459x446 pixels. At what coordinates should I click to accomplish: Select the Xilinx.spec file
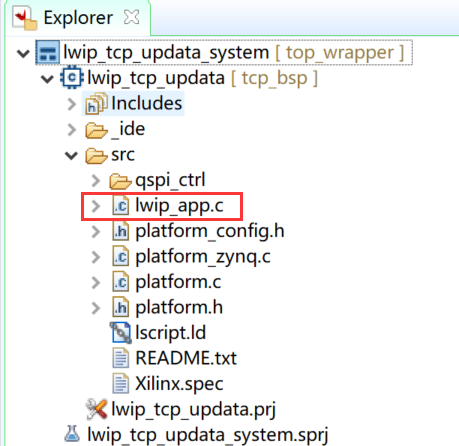click(179, 383)
